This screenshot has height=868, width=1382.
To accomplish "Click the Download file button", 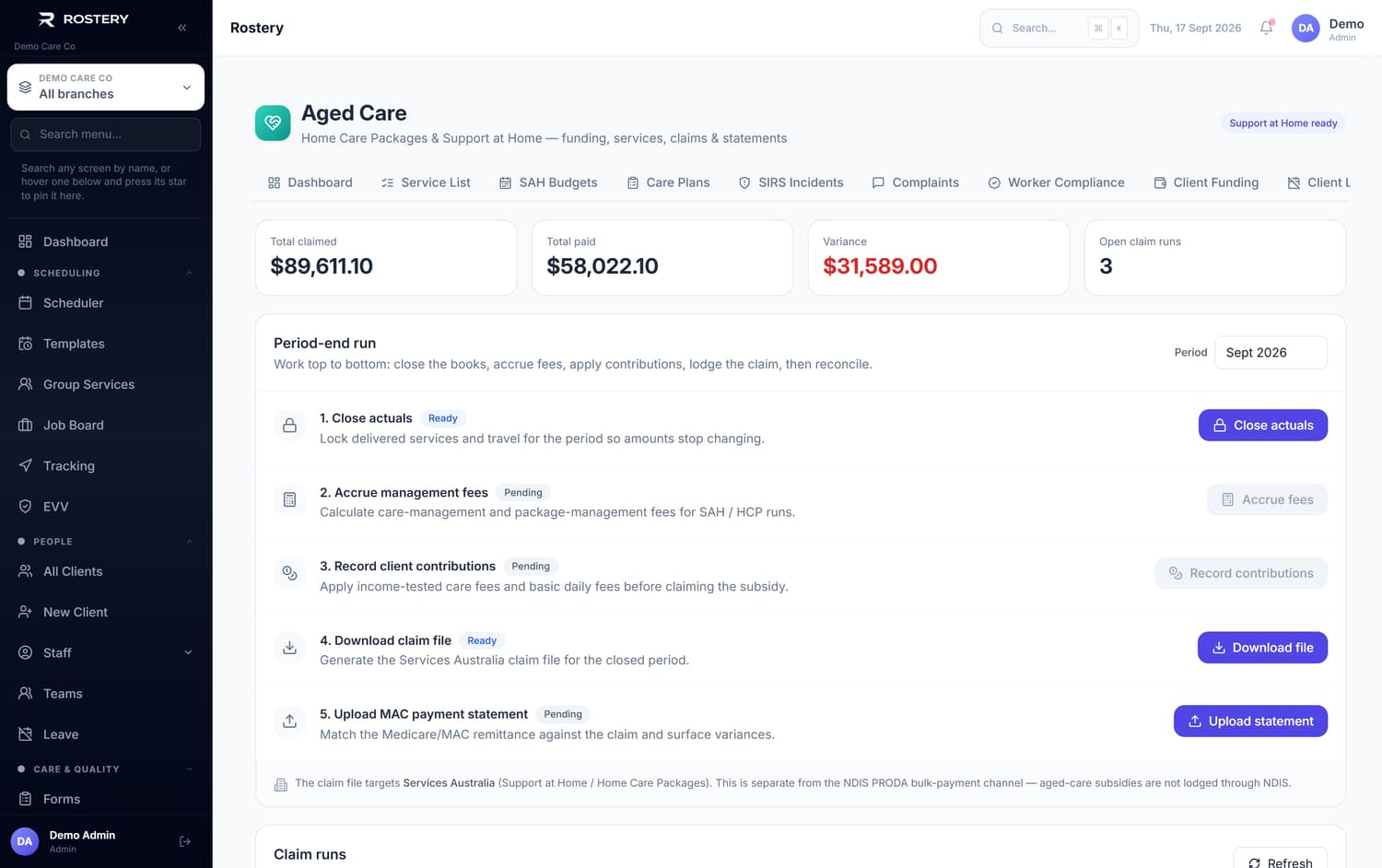I will tap(1262, 648).
